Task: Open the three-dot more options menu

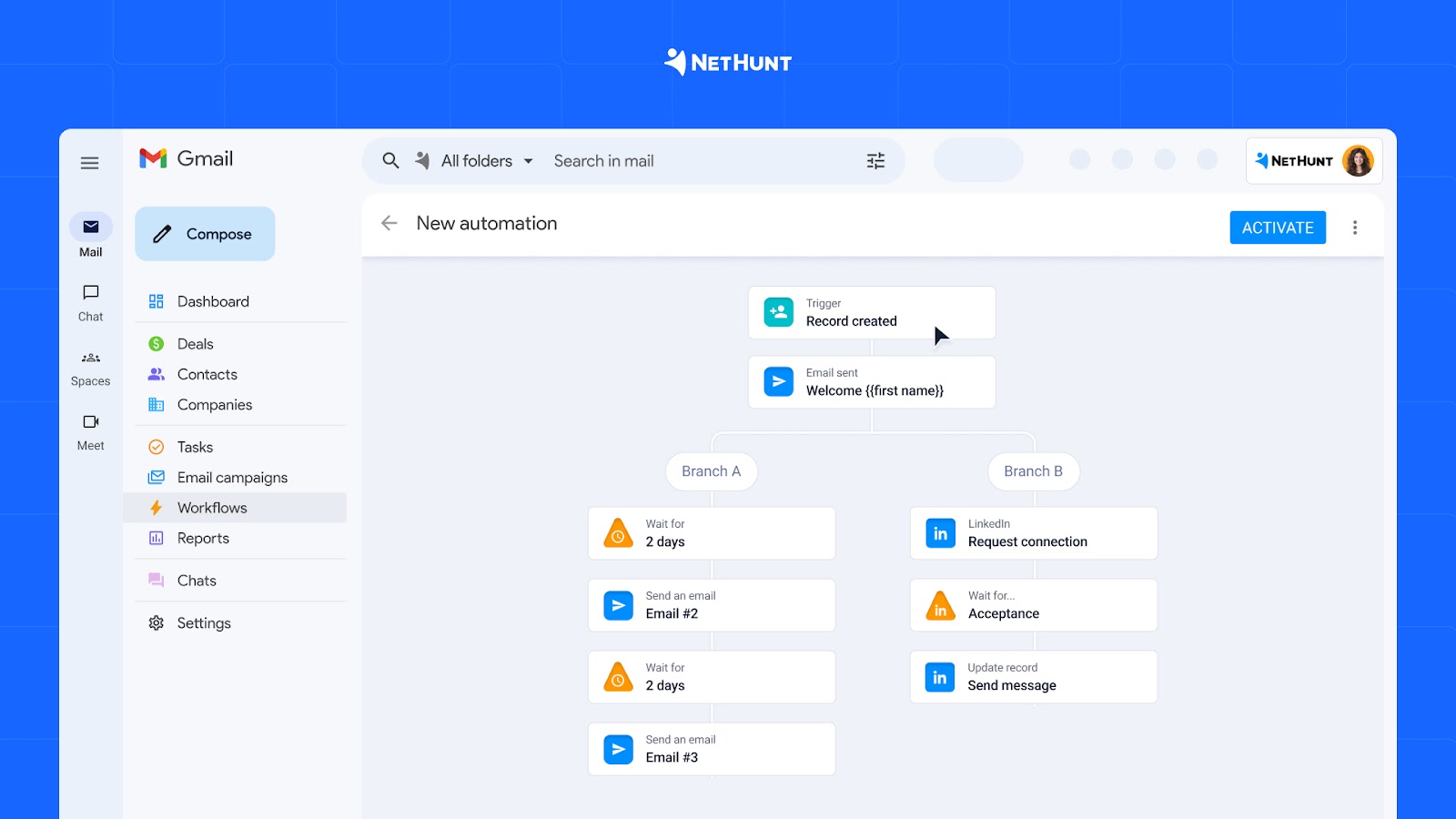Action: 1355,227
